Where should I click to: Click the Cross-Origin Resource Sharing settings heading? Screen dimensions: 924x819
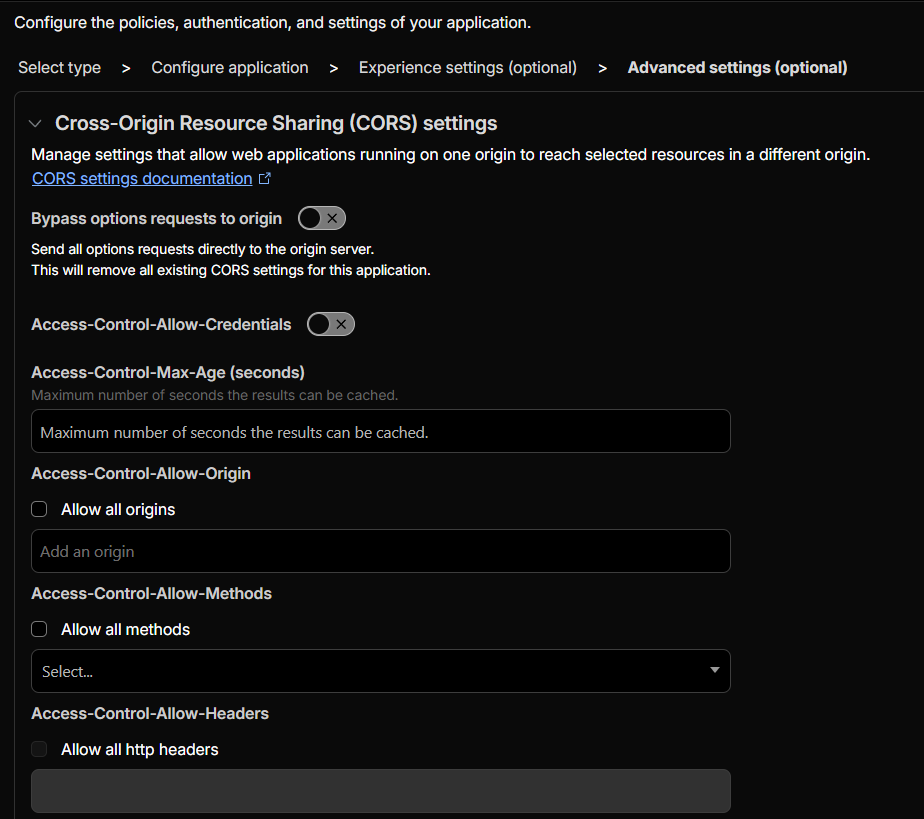(x=276, y=124)
